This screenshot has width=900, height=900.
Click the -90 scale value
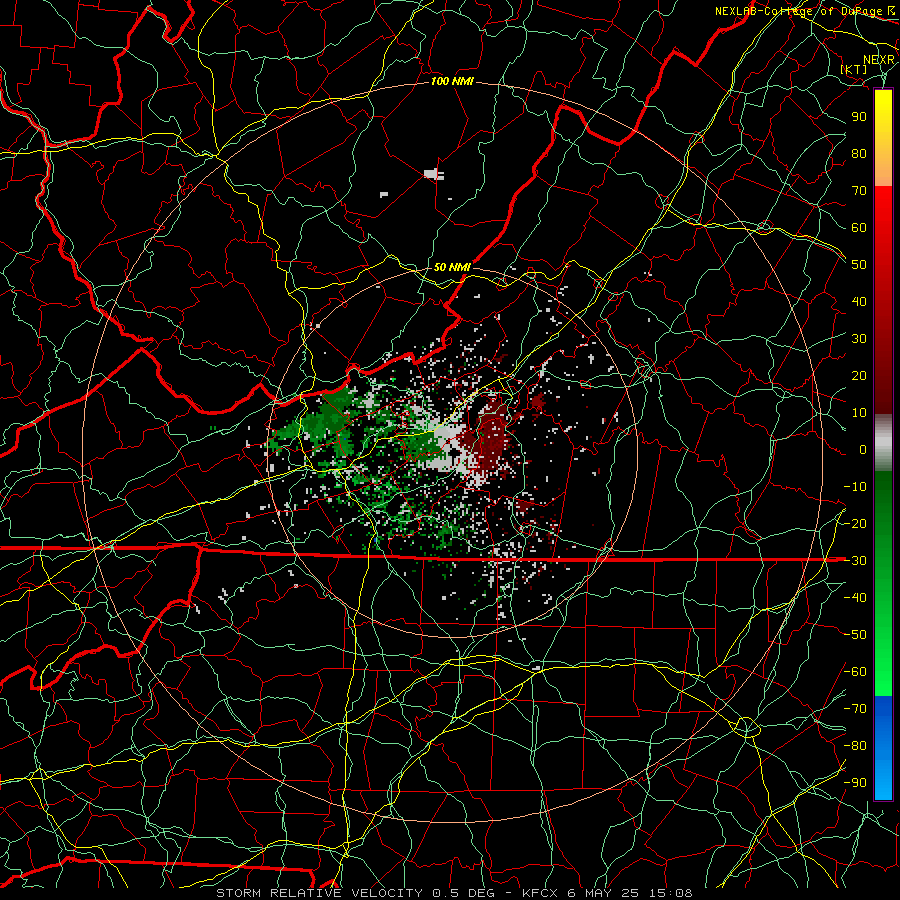(855, 783)
